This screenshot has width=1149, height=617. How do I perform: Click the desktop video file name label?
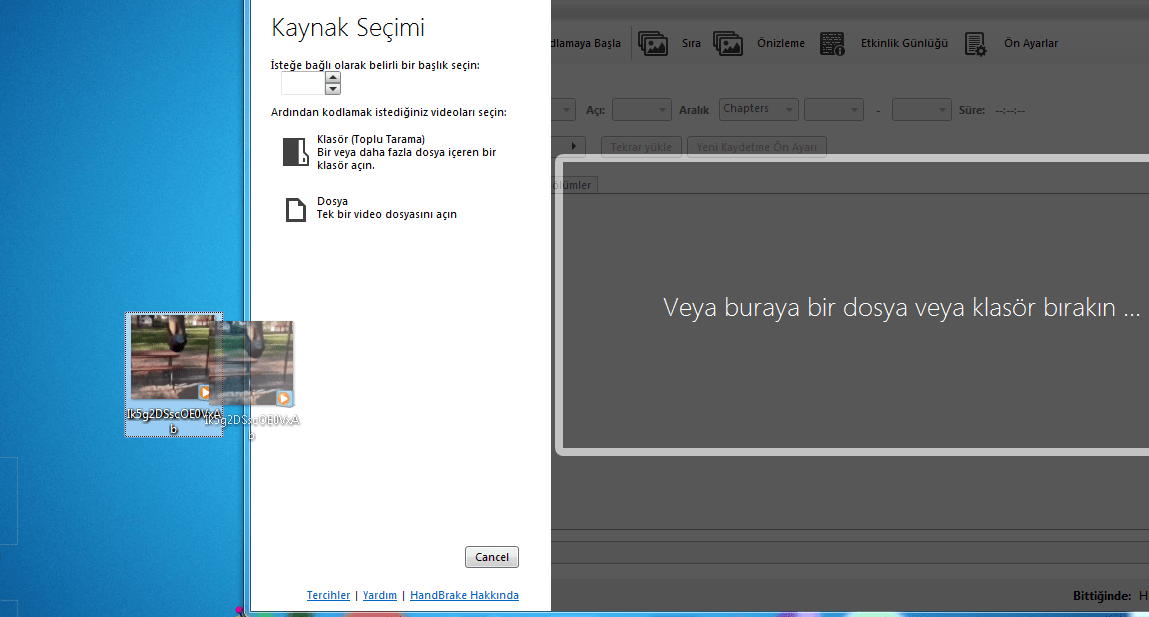tap(174, 421)
